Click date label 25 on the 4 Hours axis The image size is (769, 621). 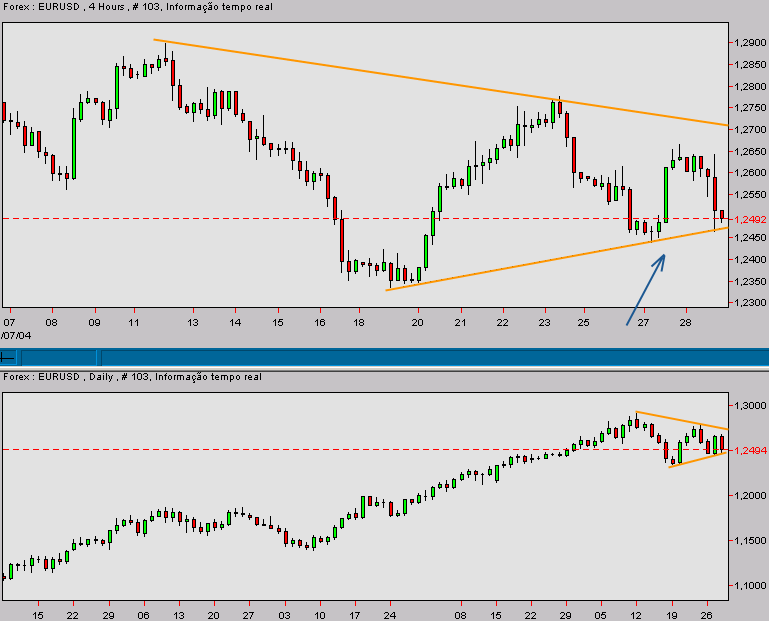(x=584, y=322)
